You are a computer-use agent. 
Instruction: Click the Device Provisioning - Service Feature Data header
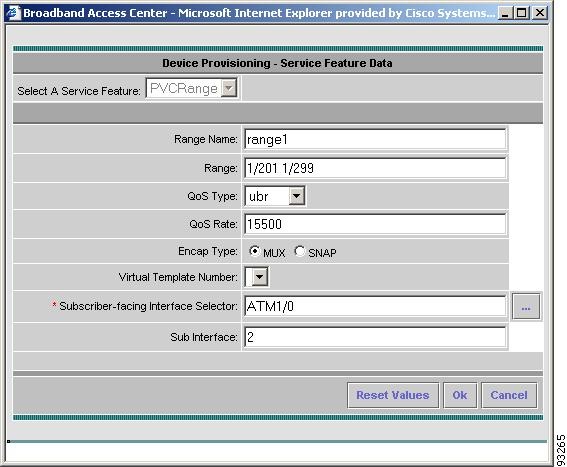(277, 63)
